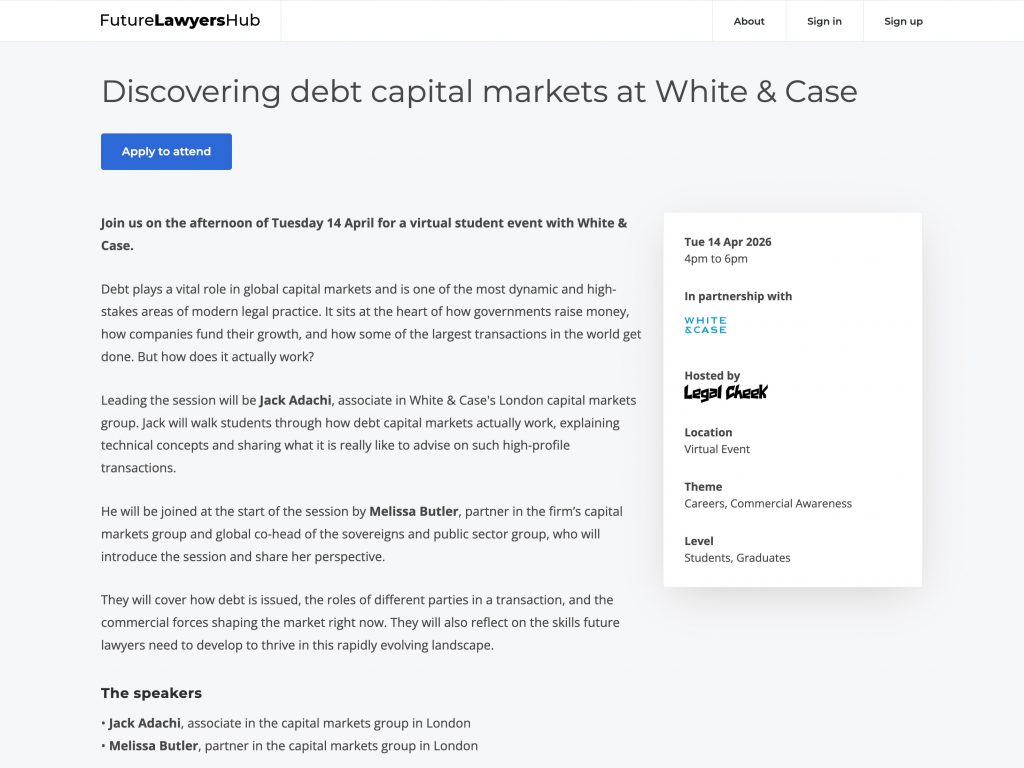Open the About menu item
This screenshot has width=1024, height=768.
tap(749, 21)
